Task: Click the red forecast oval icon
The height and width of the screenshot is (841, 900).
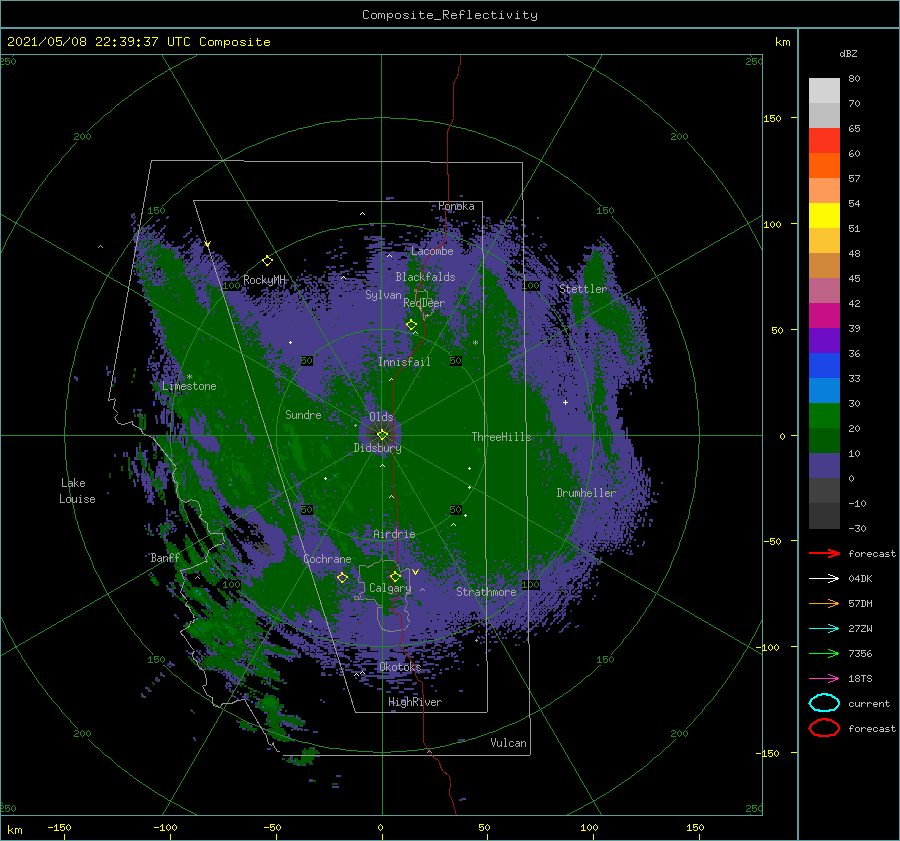Action: 824,728
